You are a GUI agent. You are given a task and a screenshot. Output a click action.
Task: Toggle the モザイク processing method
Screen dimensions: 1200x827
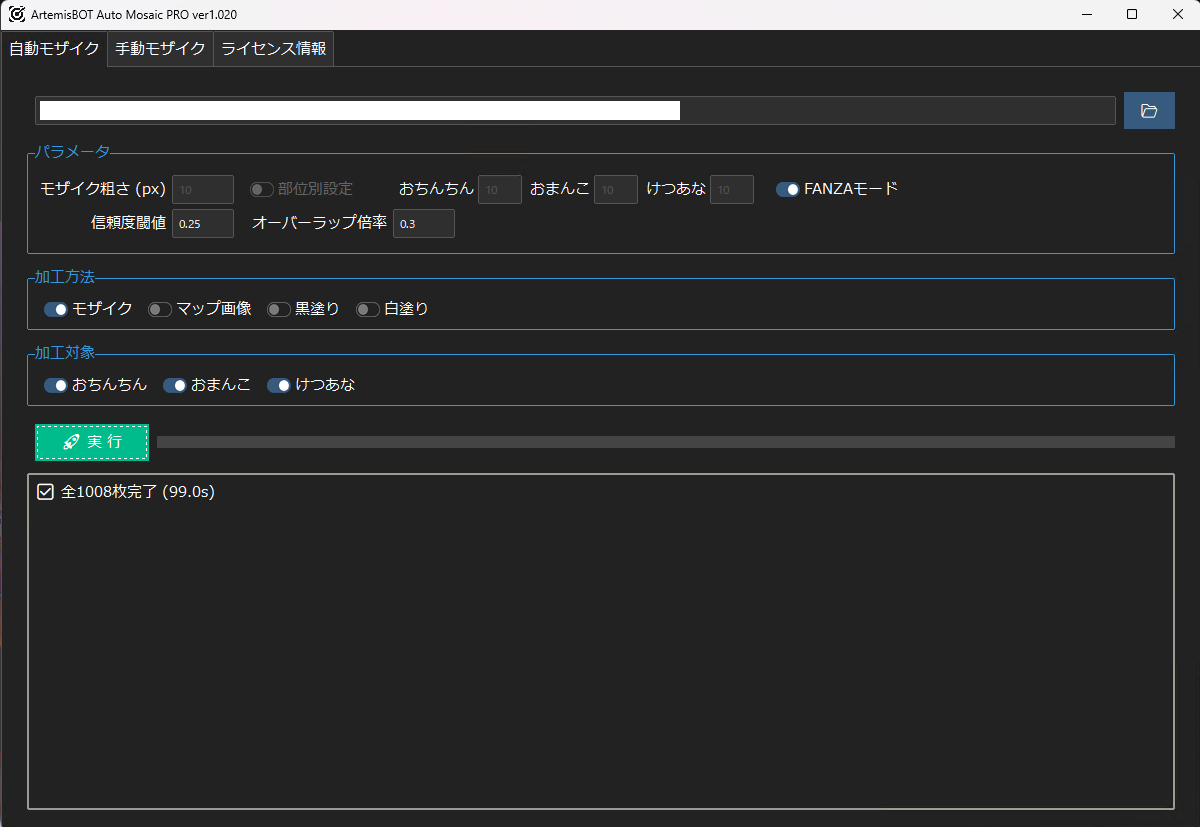tap(56, 309)
